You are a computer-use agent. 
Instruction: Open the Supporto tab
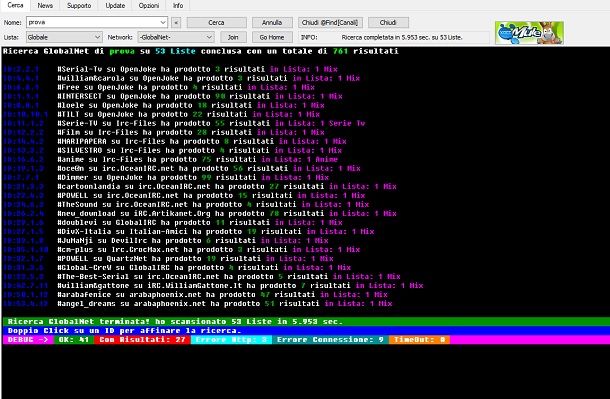[x=79, y=5]
